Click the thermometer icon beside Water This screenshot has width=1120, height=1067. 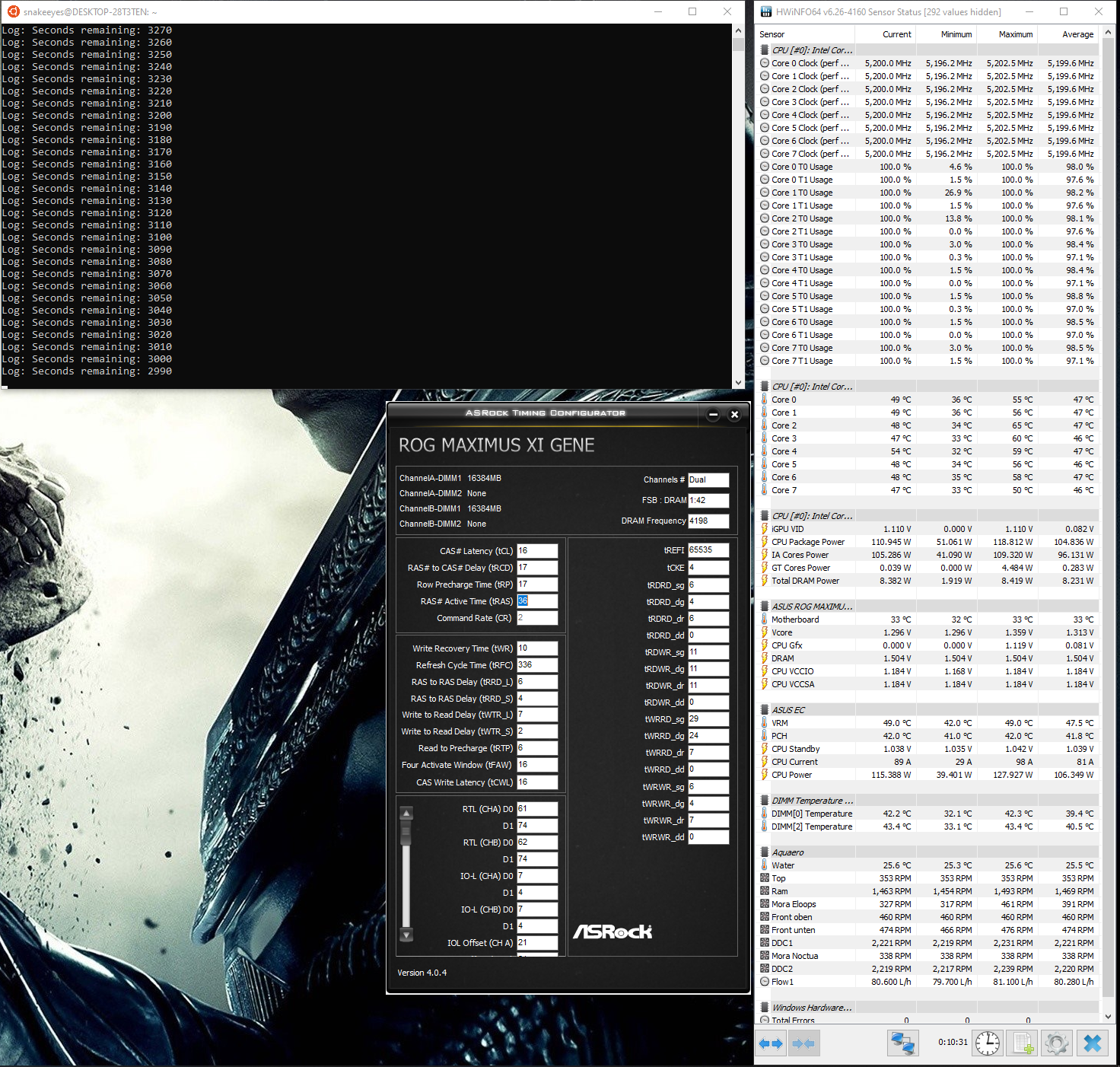[x=765, y=865]
